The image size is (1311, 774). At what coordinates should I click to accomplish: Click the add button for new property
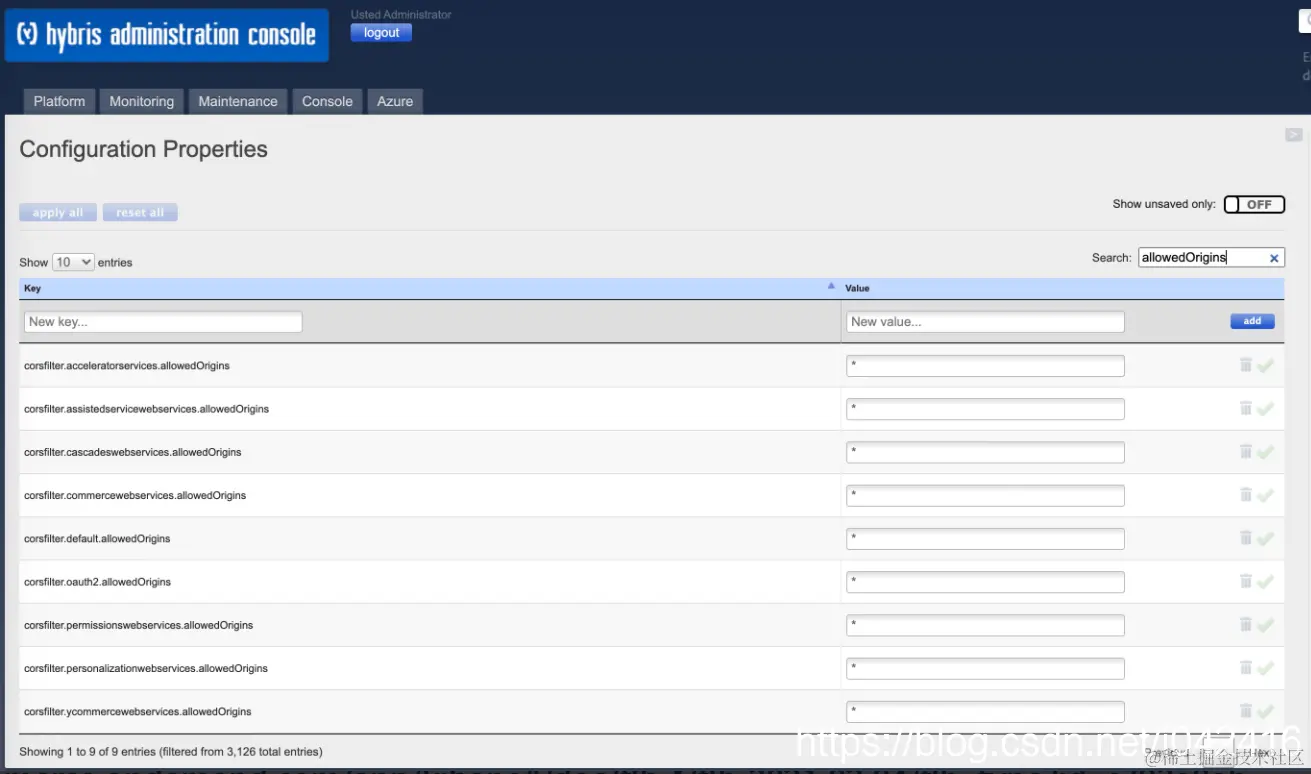[x=1252, y=321]
